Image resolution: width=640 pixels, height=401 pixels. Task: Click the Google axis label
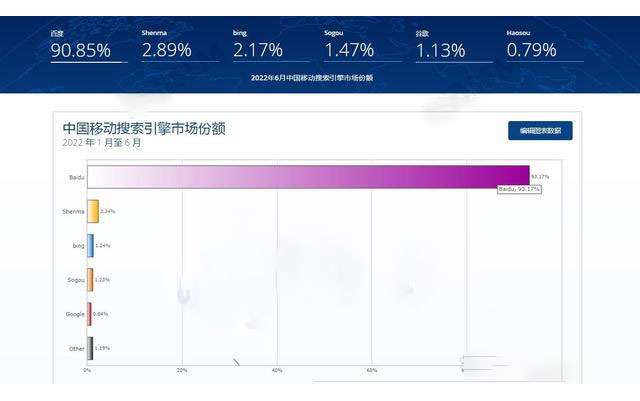click(72, 314)
